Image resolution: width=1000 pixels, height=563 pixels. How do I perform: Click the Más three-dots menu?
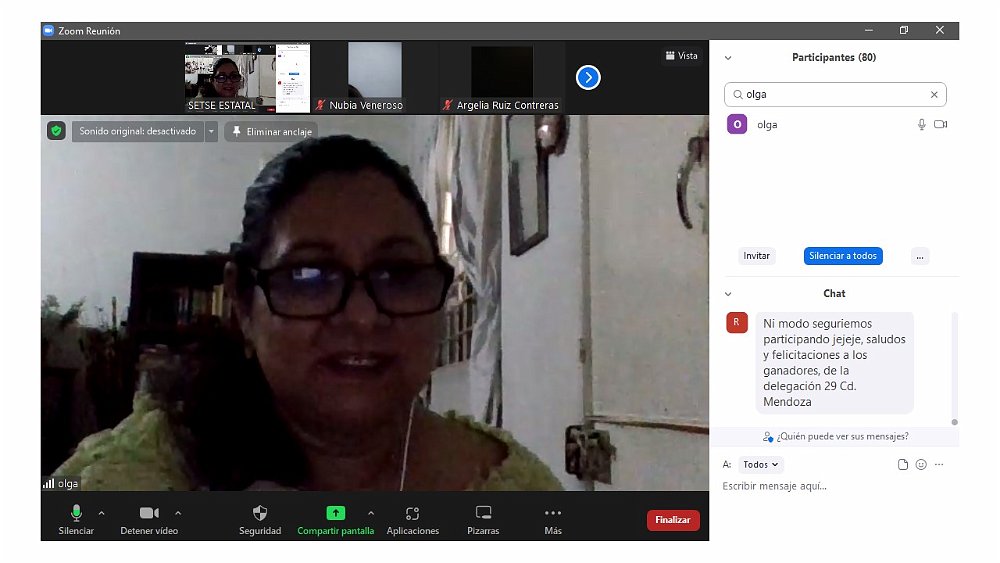pyautogui.click(x=553, y=513)
